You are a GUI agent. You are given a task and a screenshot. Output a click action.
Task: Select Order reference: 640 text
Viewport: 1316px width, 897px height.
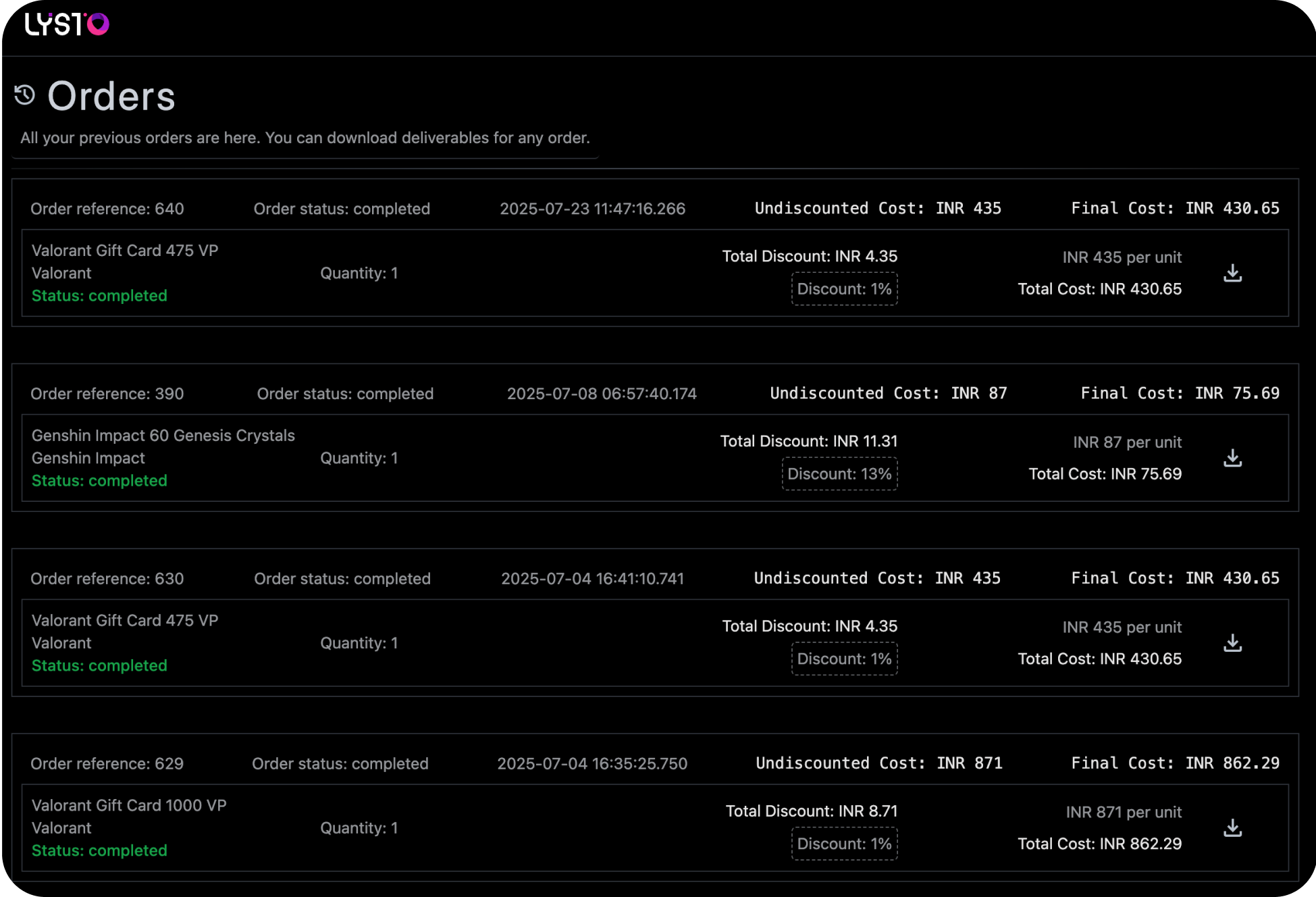(x=107, y=209)
